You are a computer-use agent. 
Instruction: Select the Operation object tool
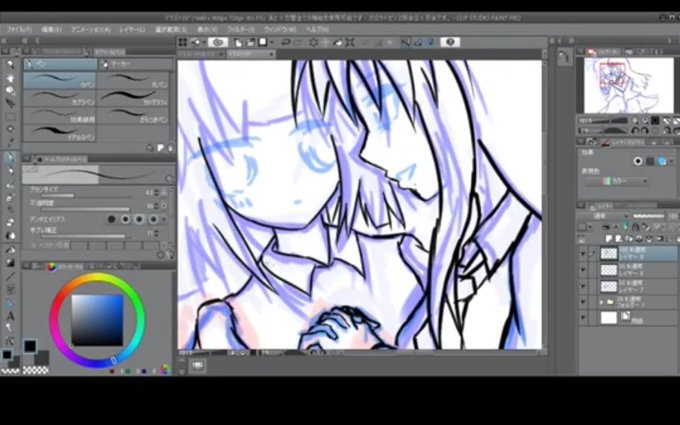[x=10, y=90]
